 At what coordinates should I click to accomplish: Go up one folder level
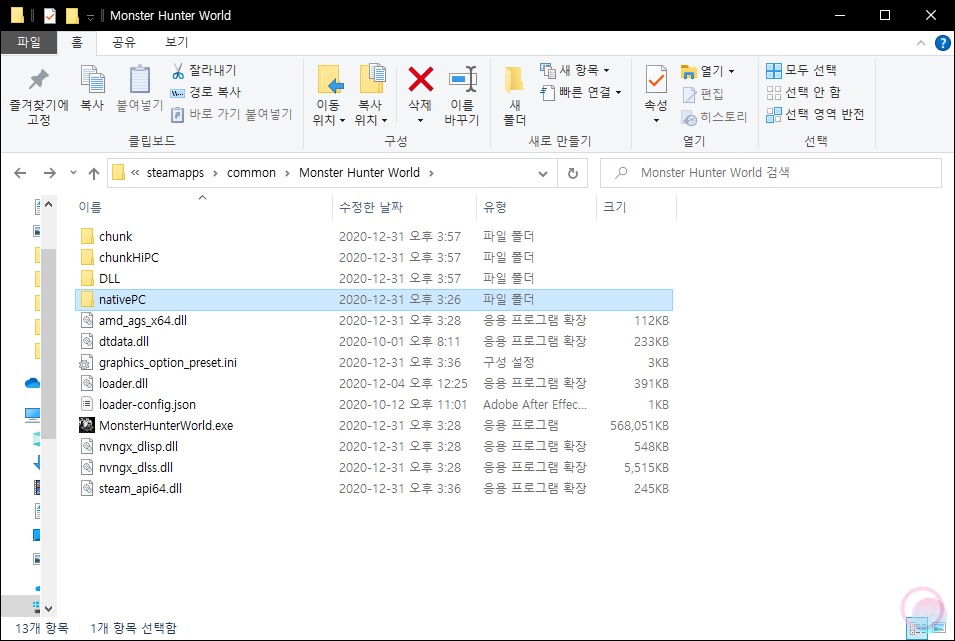point(94,174)
